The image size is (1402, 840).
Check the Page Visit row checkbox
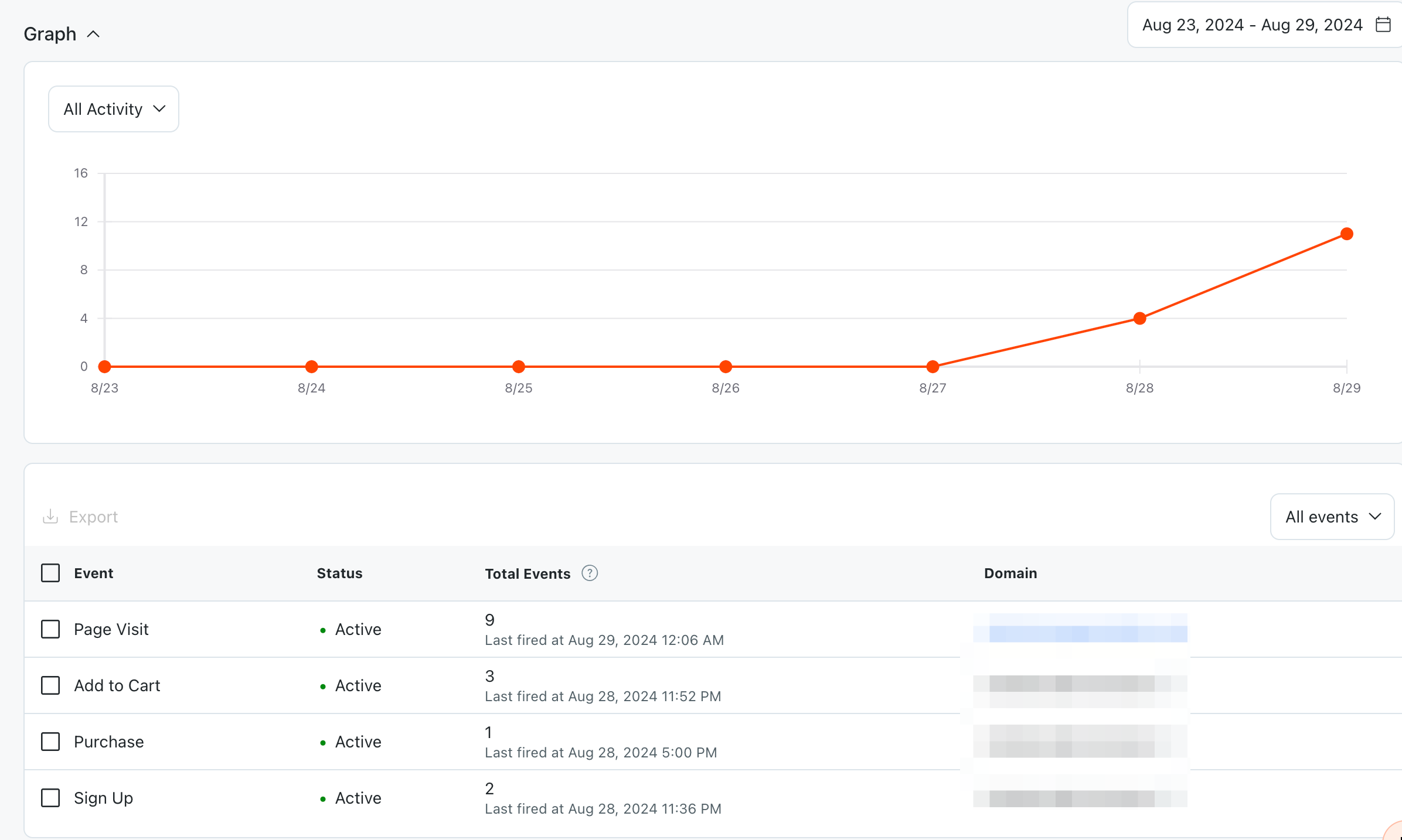pos(50,629)
